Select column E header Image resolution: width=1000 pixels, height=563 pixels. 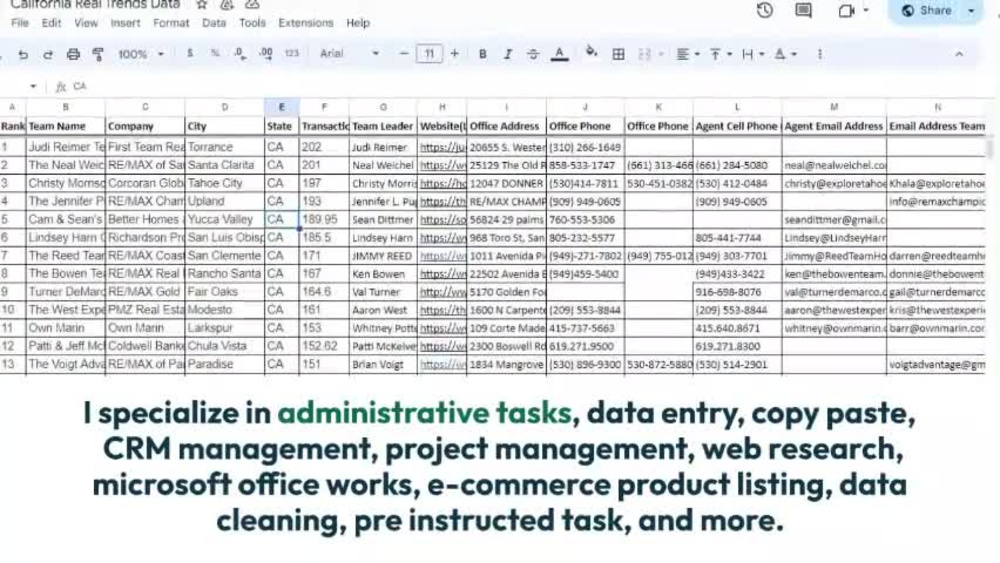281,107
